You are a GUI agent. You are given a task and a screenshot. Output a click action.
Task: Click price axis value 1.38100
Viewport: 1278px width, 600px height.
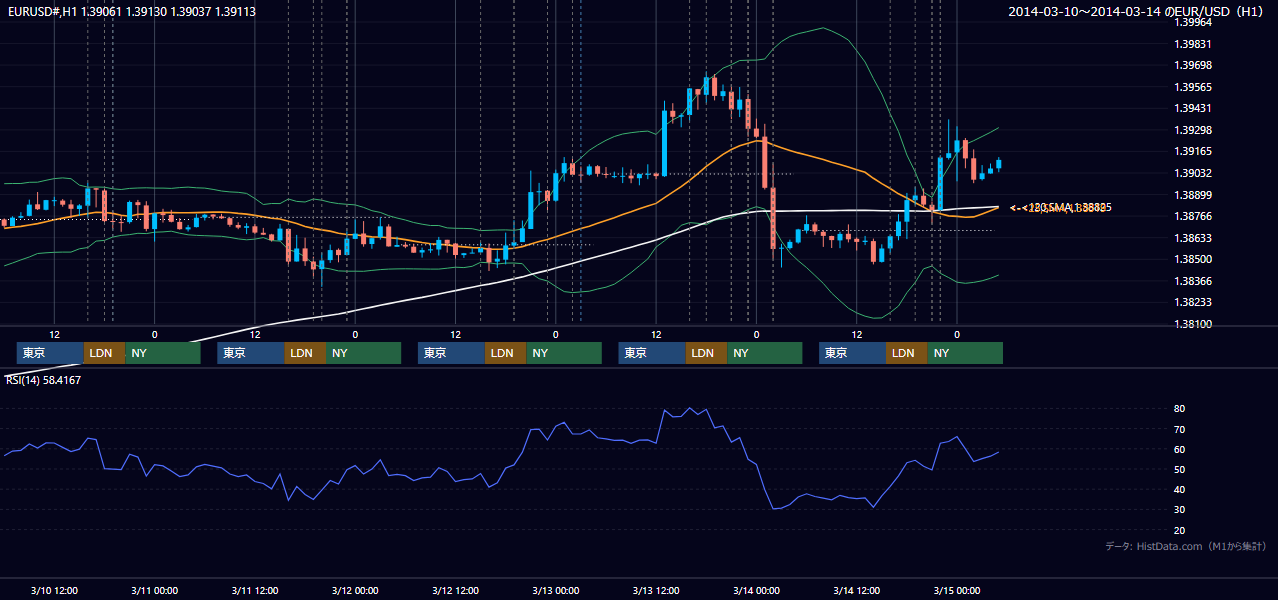(x=1192, y=324)
